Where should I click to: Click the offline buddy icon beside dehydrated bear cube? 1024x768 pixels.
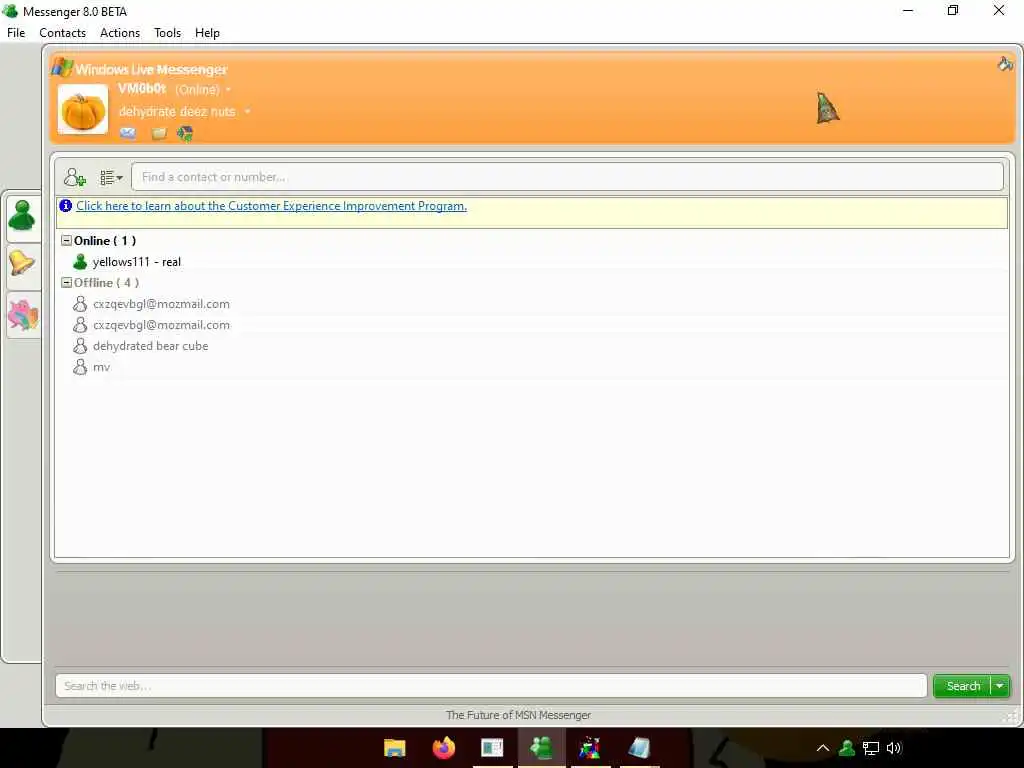(80, 345)
